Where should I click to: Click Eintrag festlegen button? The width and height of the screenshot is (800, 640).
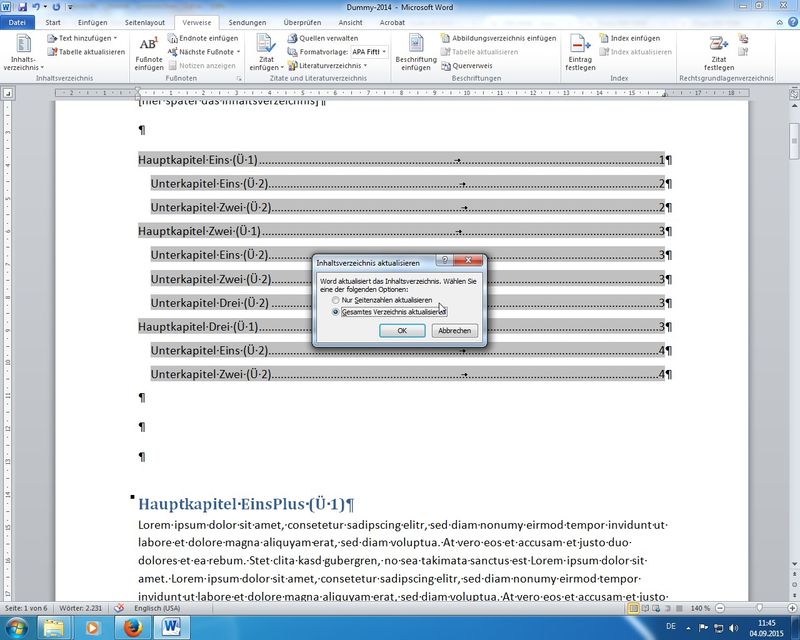[580, 53]
